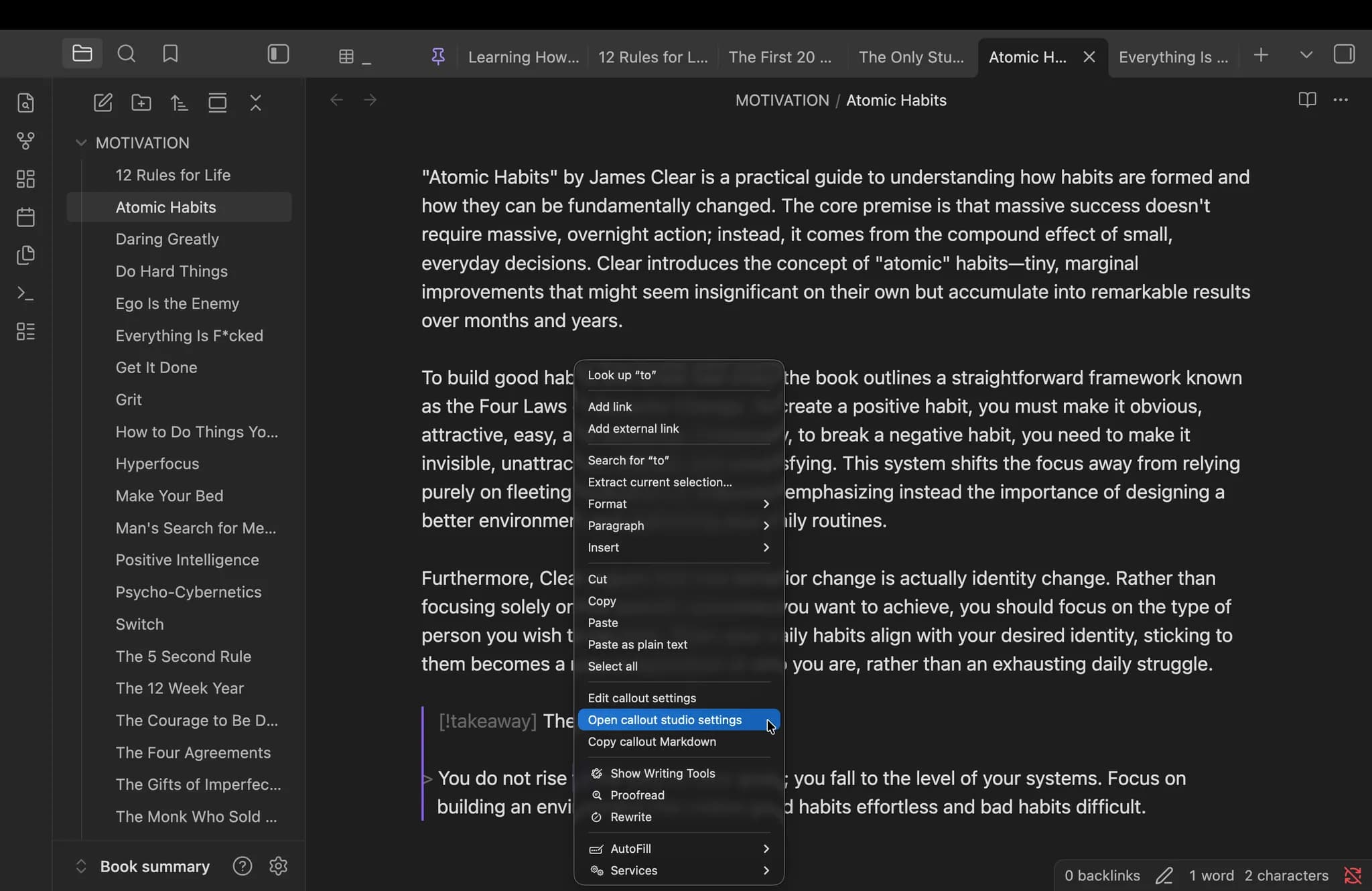Create a new folder in file explorer
The image size is (1372, 891).
pos(141,102)
